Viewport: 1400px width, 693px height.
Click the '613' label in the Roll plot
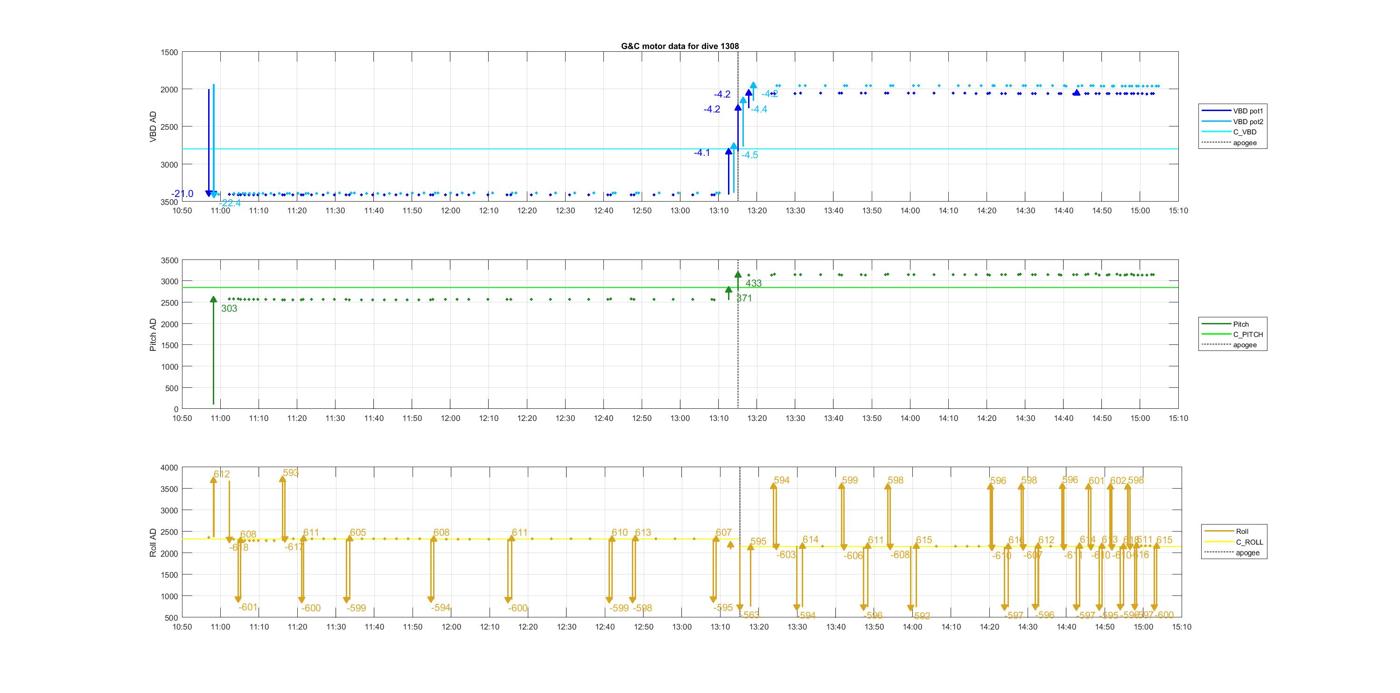click(643, 533)
